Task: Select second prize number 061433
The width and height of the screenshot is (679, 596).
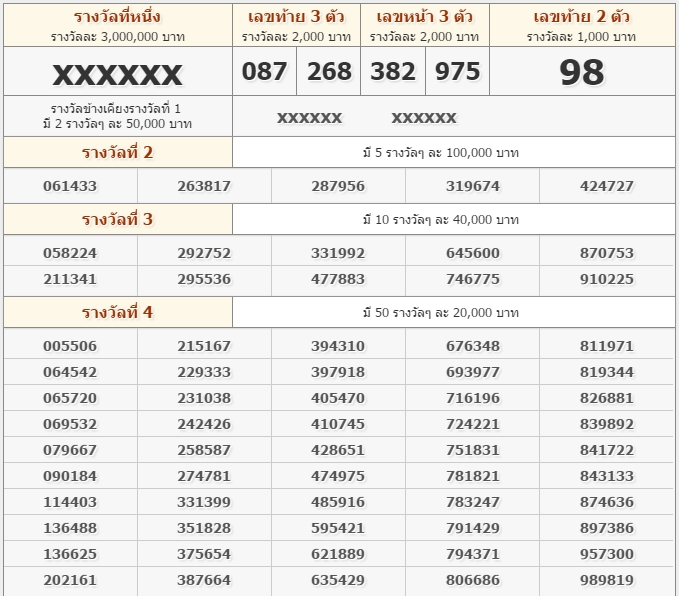Action: point(70,186)
